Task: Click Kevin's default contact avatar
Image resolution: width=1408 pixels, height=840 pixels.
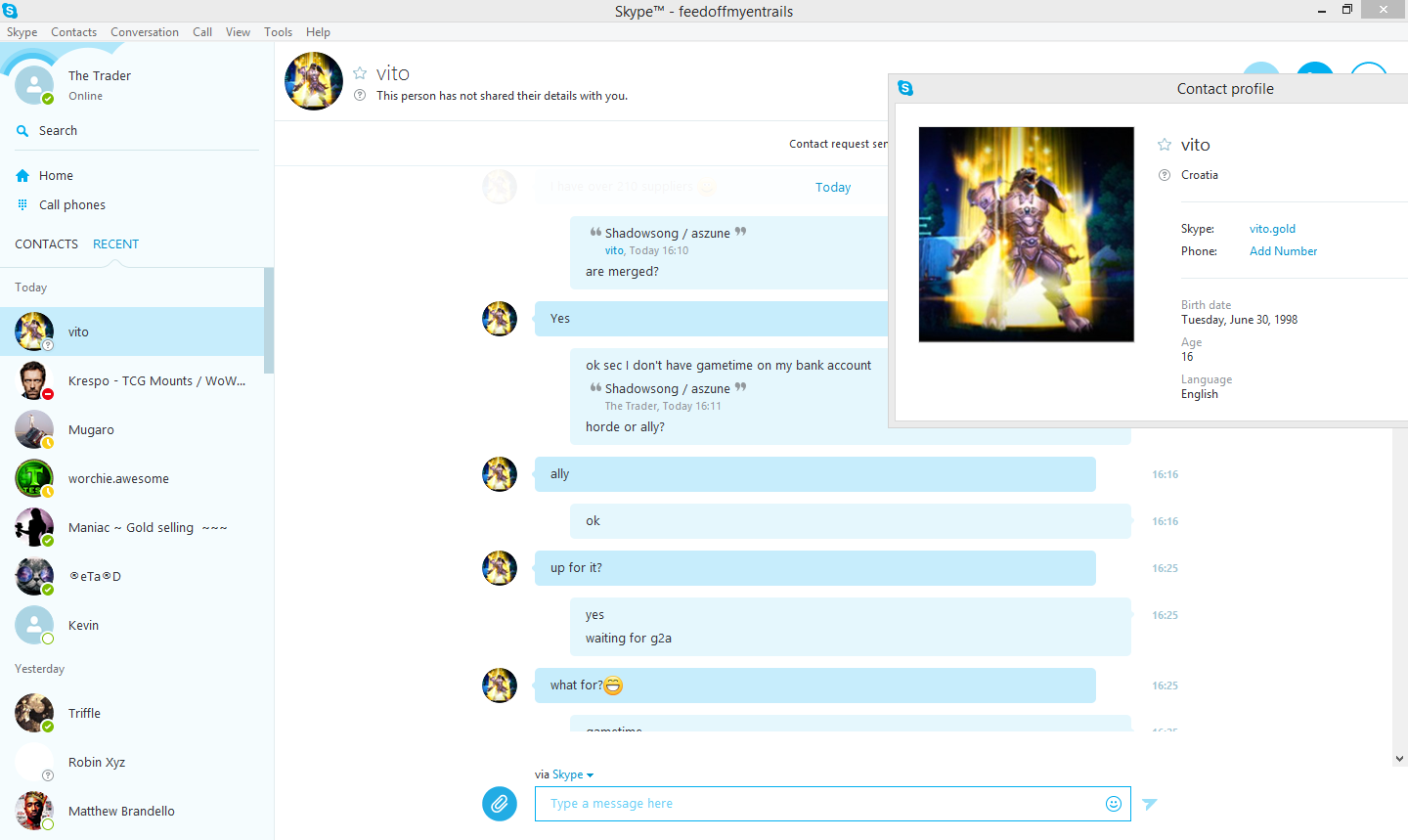Action: point(34,626)
